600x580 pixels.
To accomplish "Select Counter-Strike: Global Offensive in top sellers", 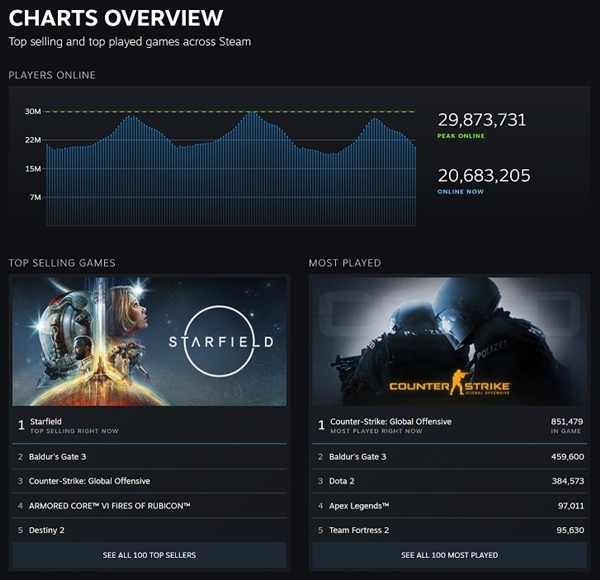I will (149, 481).
